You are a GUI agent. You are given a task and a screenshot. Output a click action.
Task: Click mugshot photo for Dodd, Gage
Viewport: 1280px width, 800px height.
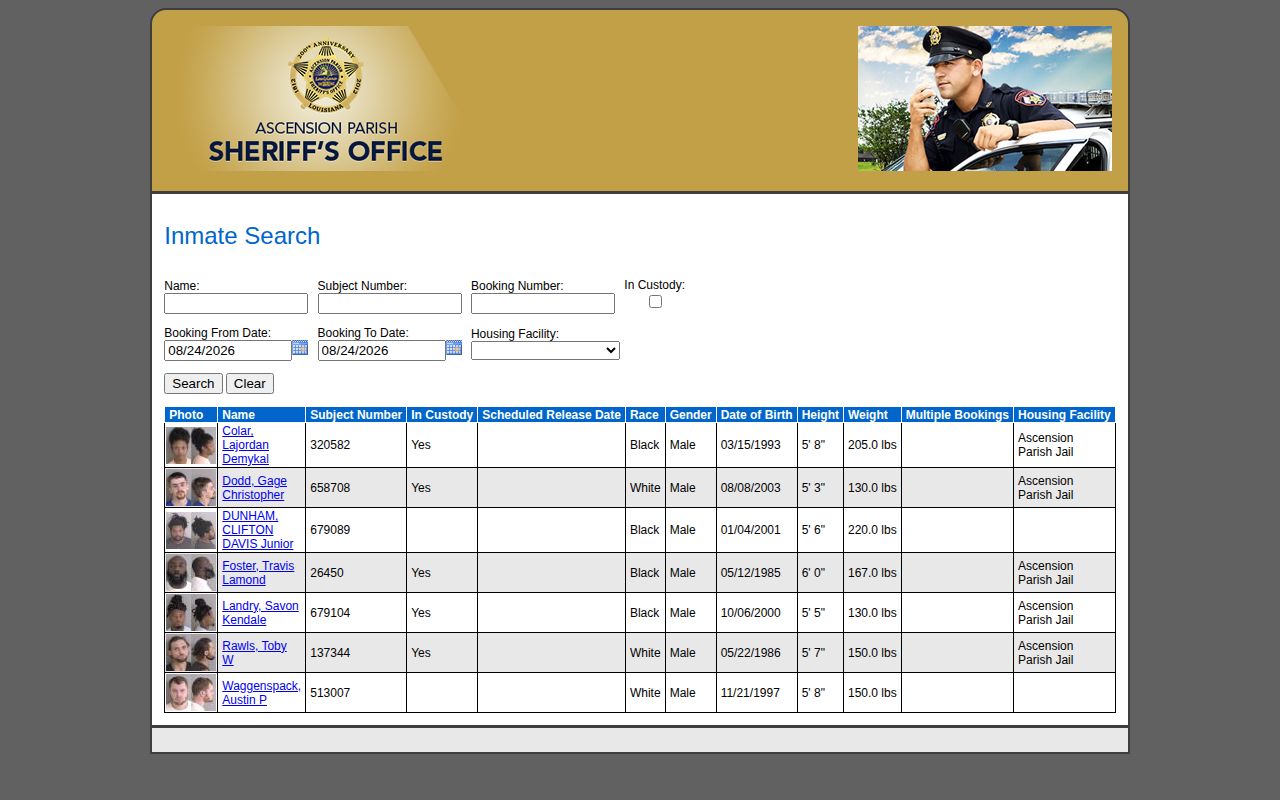tap(191, 488)
